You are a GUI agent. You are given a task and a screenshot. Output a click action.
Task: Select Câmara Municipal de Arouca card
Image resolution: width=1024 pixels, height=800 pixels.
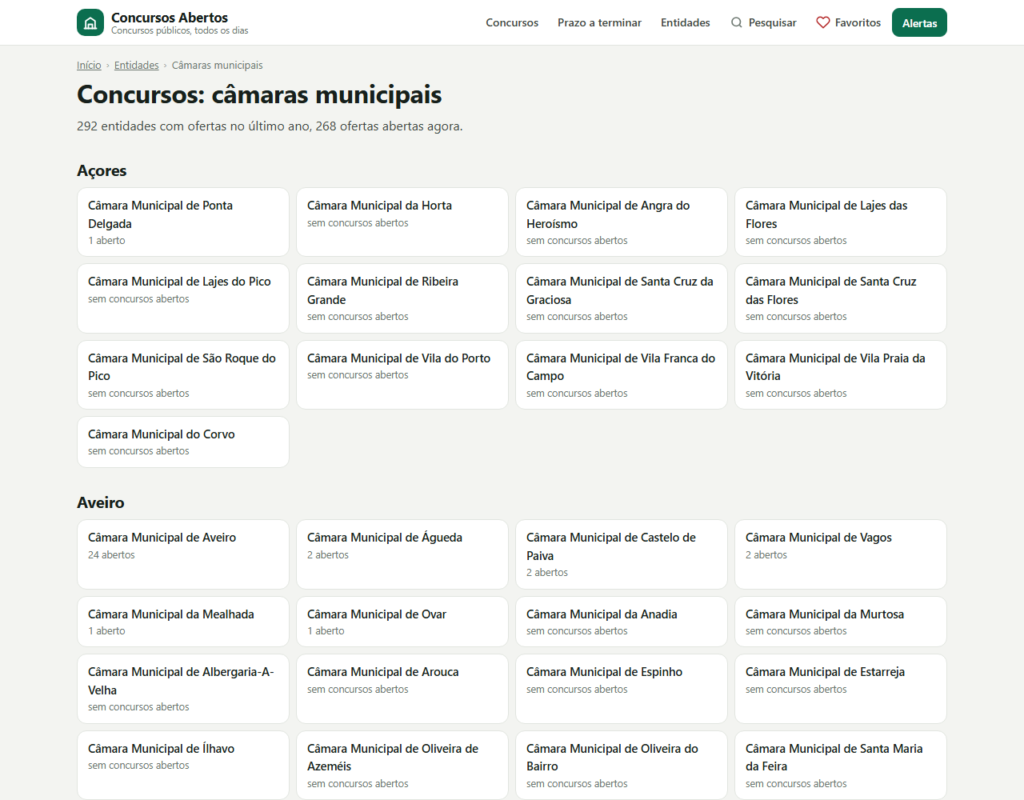coord(402,689)
